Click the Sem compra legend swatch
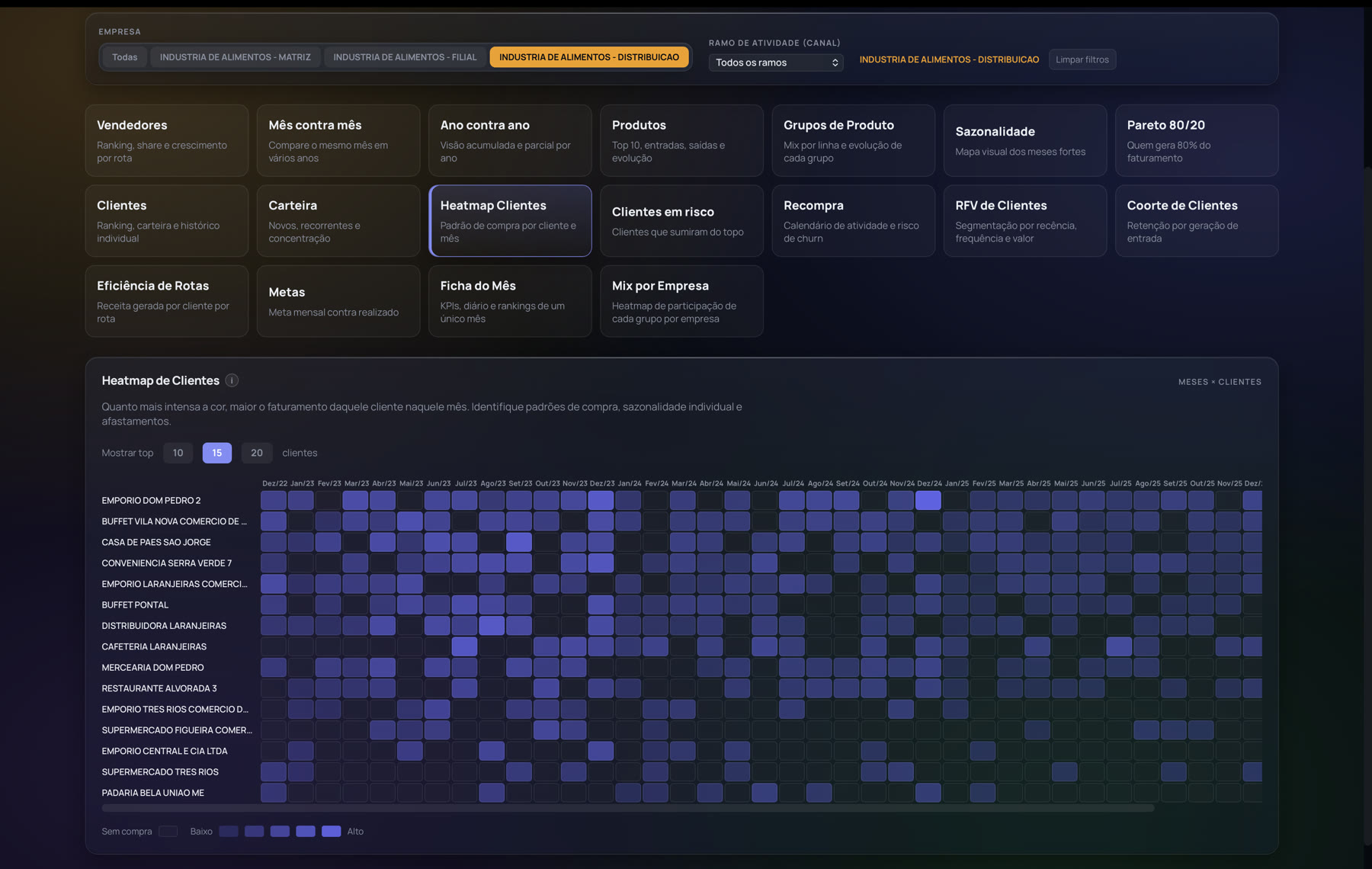 (168, 832)
